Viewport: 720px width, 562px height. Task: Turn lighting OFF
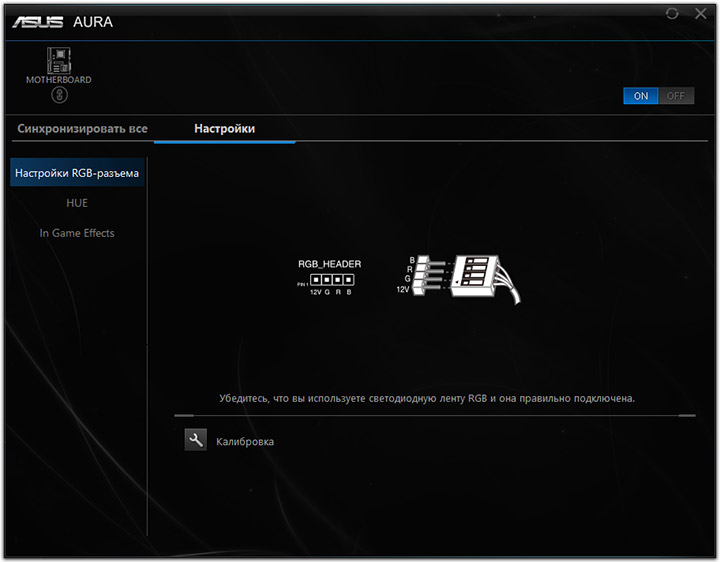point(676,96)
